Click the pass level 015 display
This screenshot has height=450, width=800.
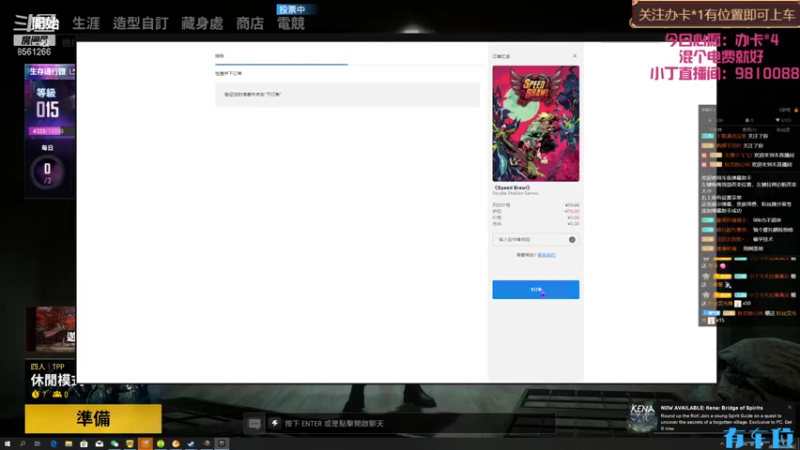(47, 104)
